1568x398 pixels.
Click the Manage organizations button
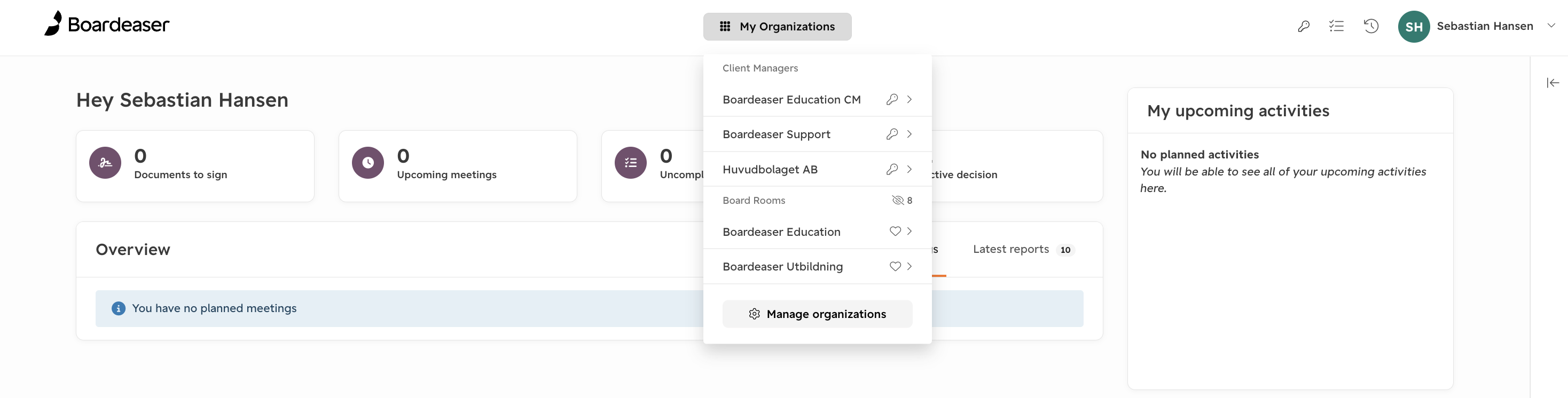pyautogui.click(x=817, y=314)
